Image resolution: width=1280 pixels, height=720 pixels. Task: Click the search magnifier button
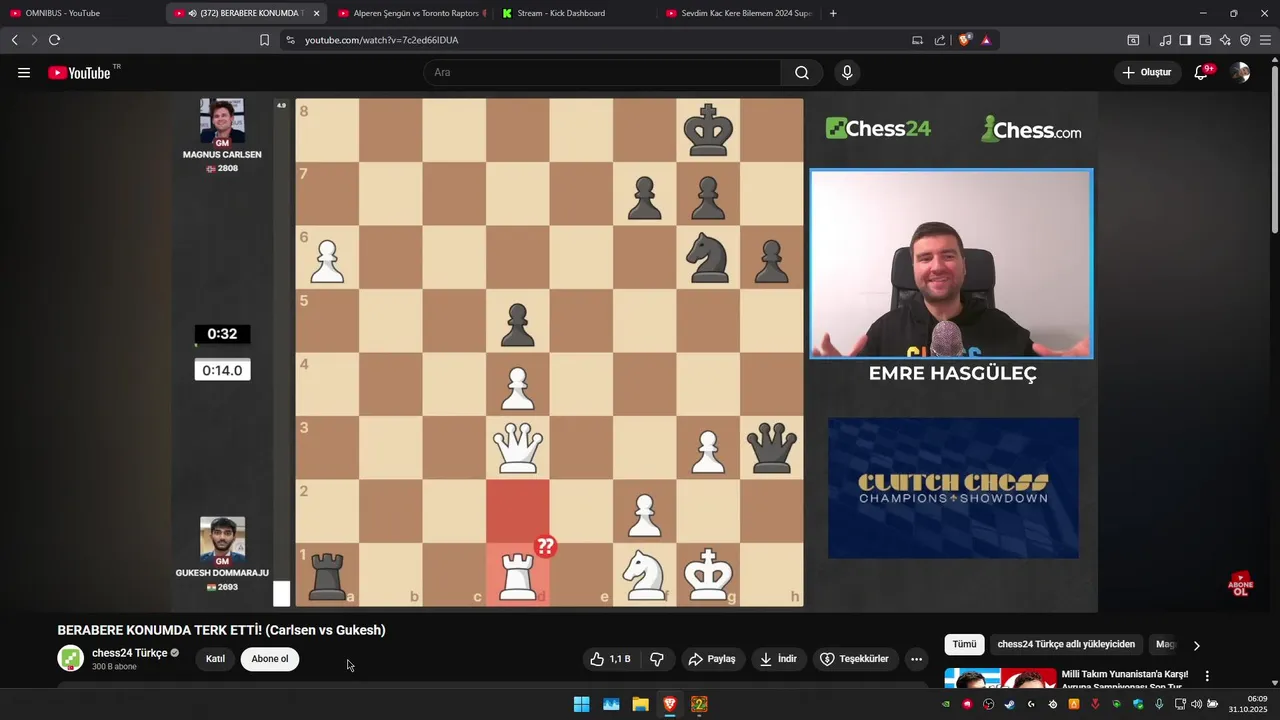(802, 73)
